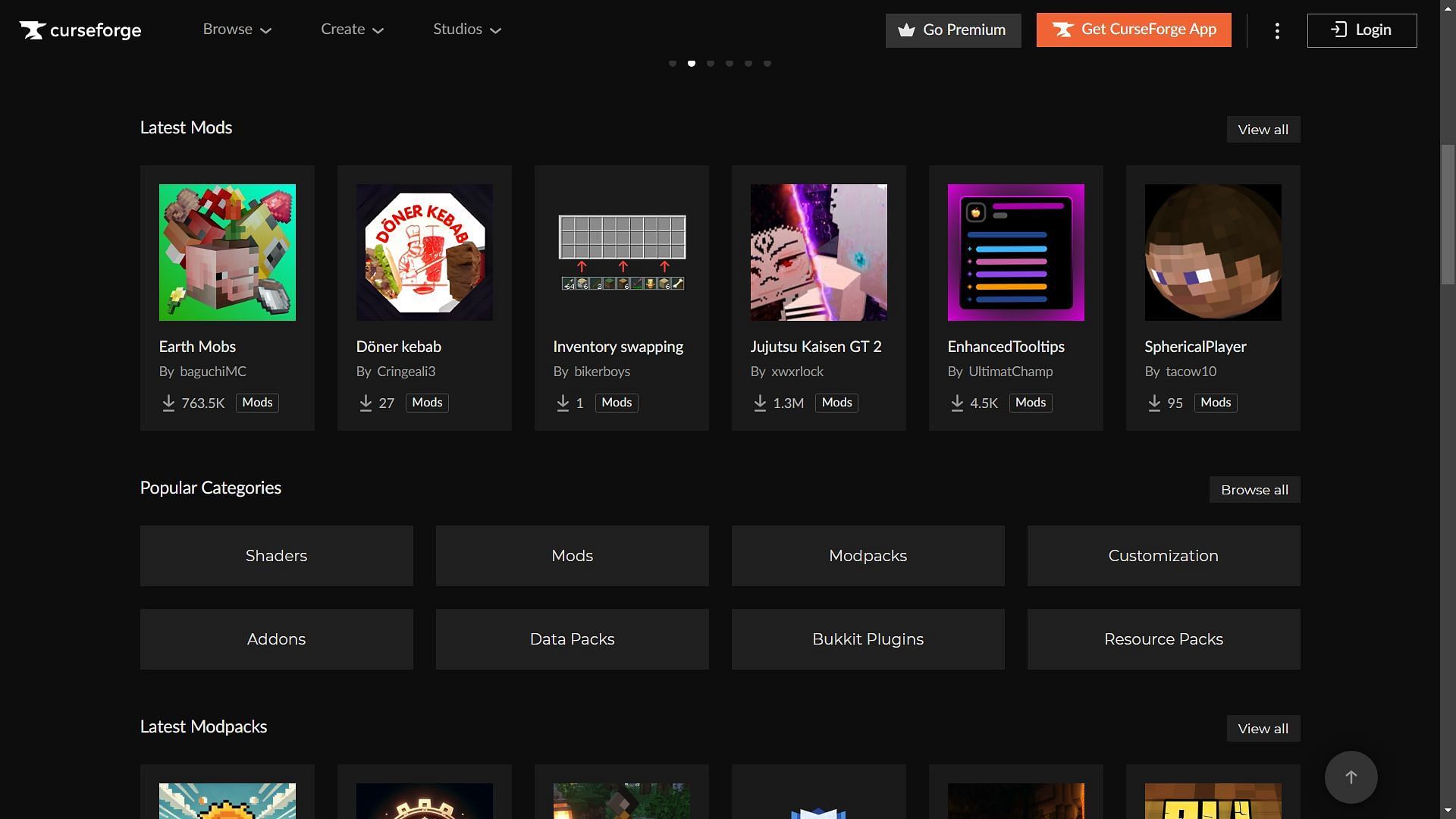This screenshot has height=819, width=1456.
Task: Click the Mods tag on EnhancedTooltips
Action: (1031, 403)
